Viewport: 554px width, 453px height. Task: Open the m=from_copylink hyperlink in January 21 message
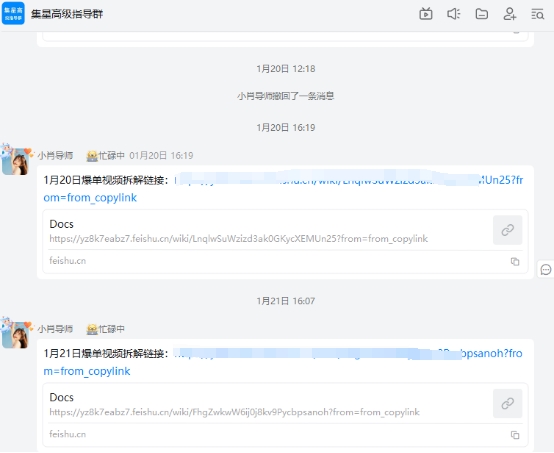(87, 371)
